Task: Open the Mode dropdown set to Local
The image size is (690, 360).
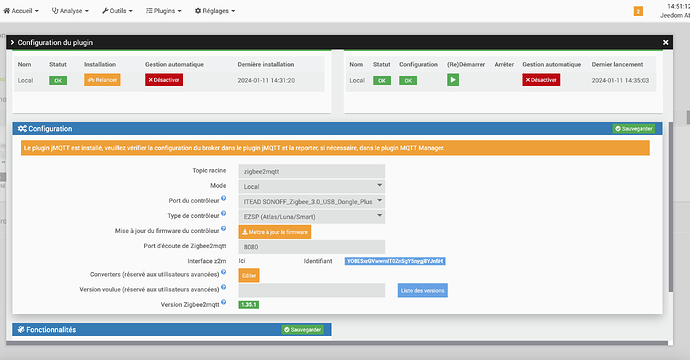Action: coord(312,186)
